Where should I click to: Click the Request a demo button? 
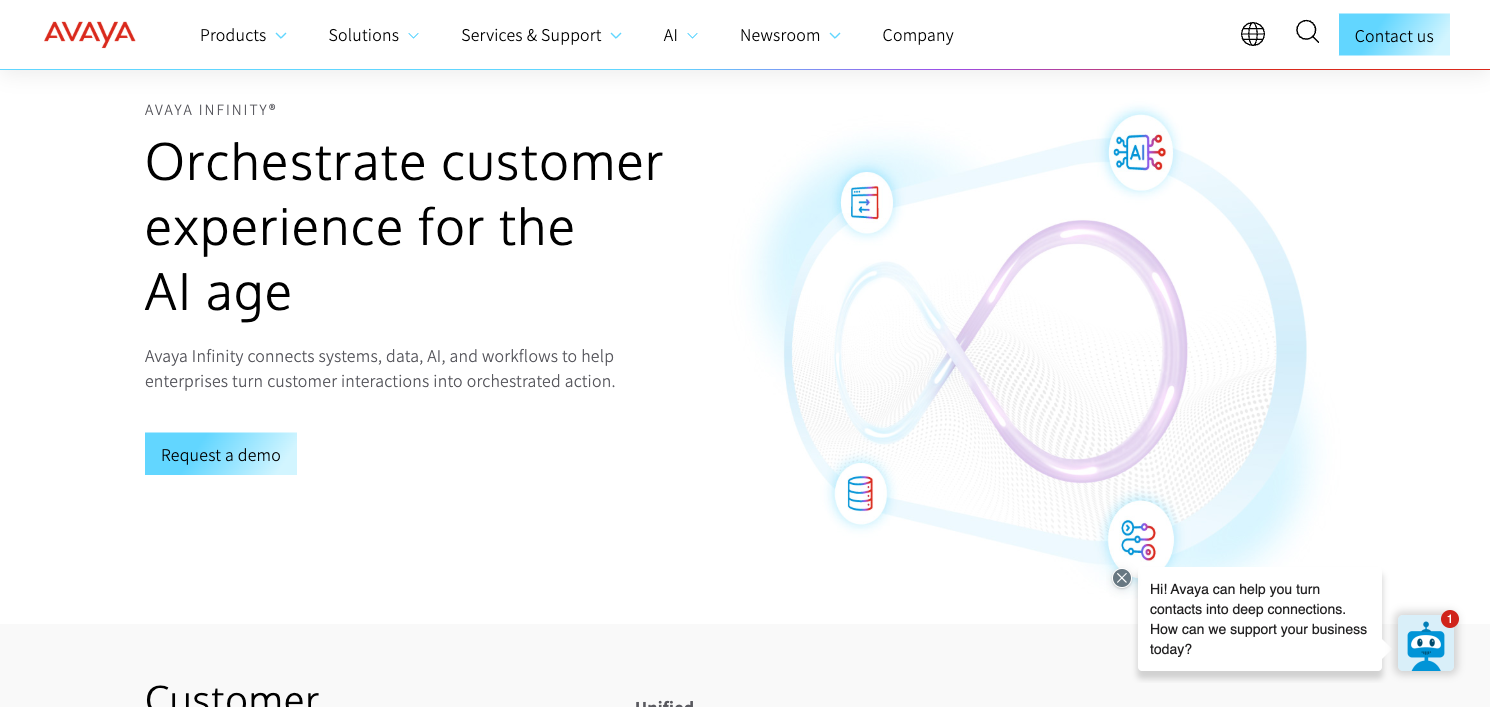(221, 454)
